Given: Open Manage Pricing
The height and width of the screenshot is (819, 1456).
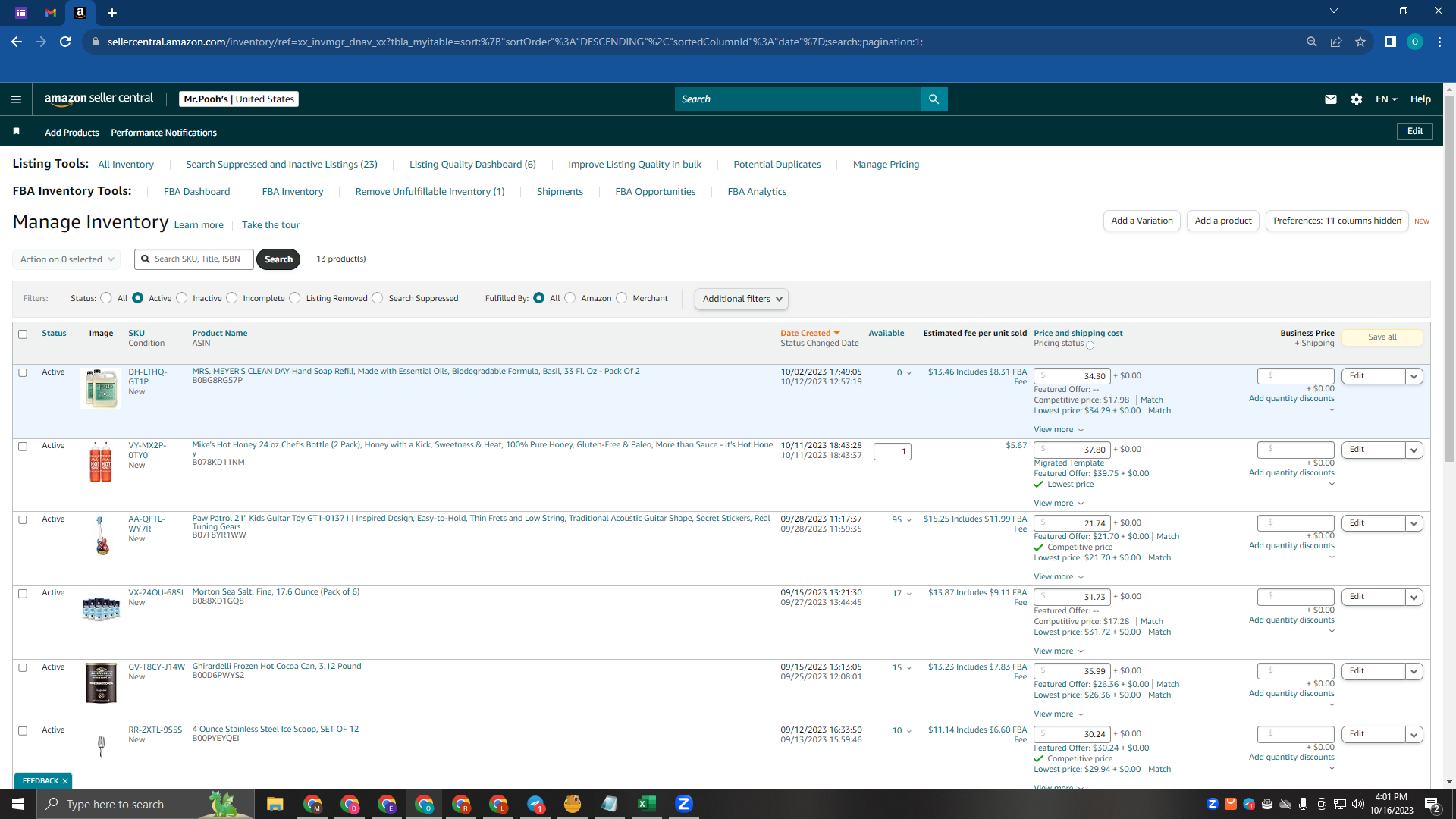Looking at the screenshot, I should tap(886, 165).
